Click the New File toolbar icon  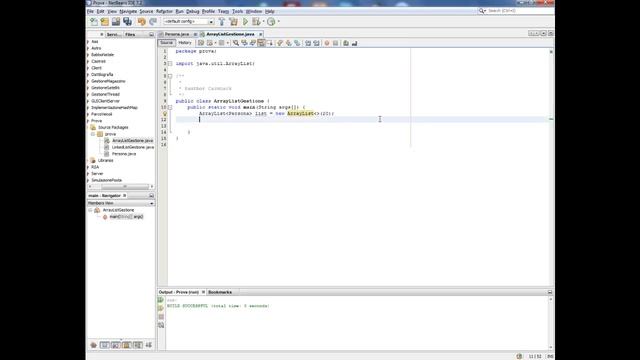click(94, 22)
